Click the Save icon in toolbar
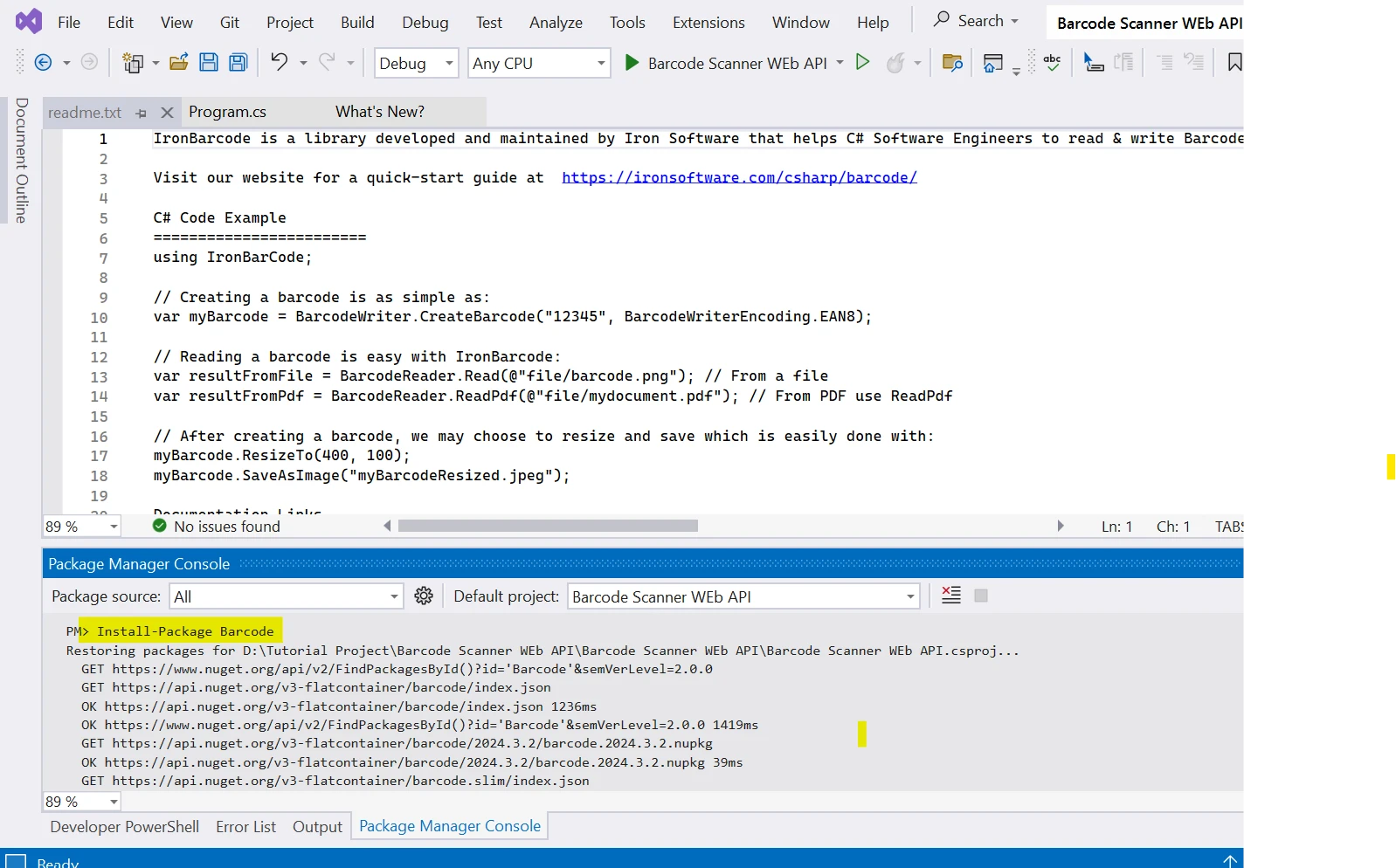Screen dimensions: 1396x868 pos(209,62)
